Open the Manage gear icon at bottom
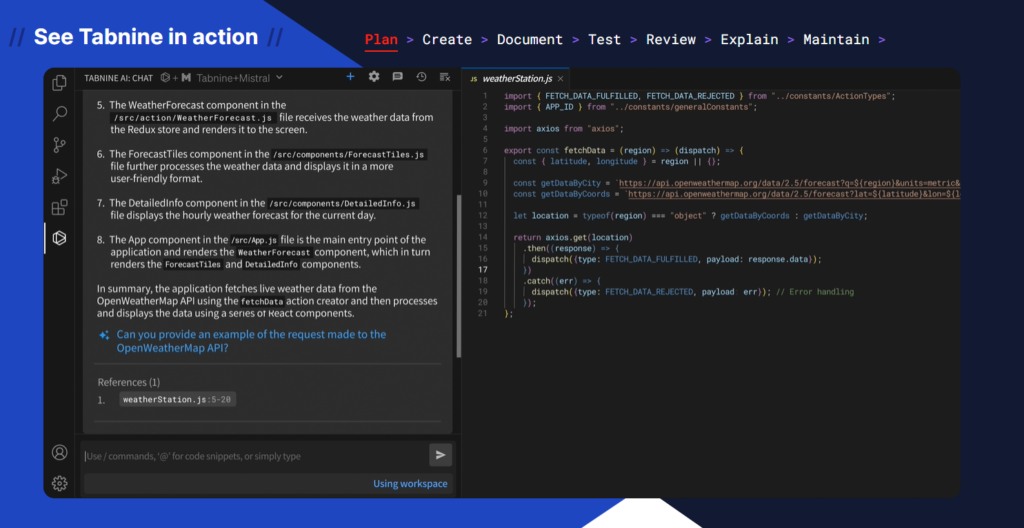The image size is (1024, 528). click(x=59, y=484)
